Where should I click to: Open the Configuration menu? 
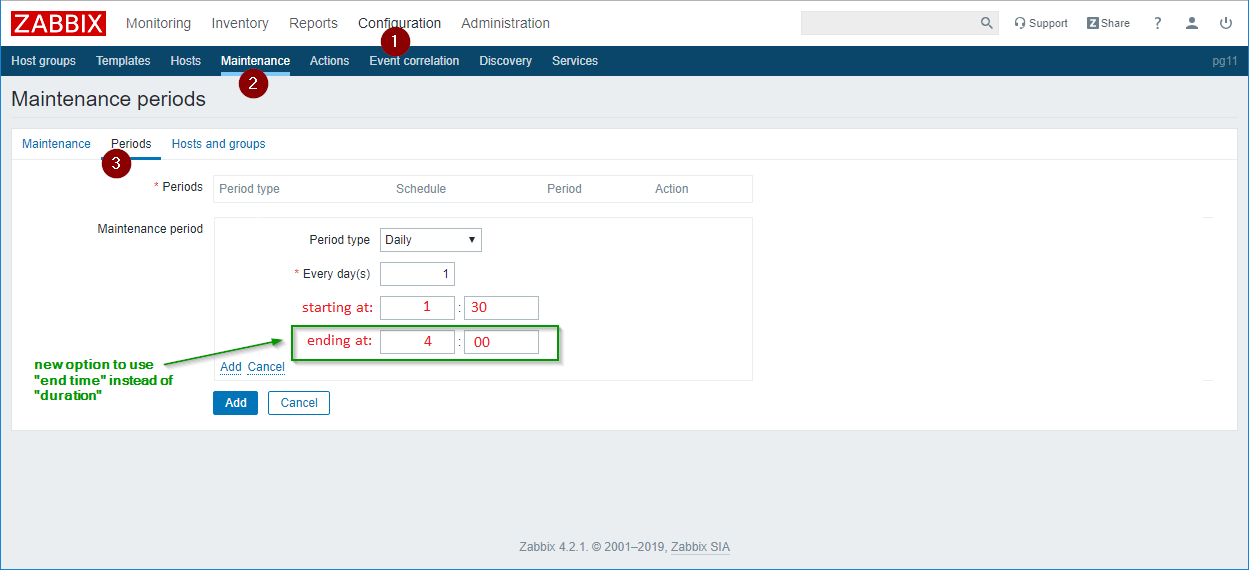click(x=399, y=23)
